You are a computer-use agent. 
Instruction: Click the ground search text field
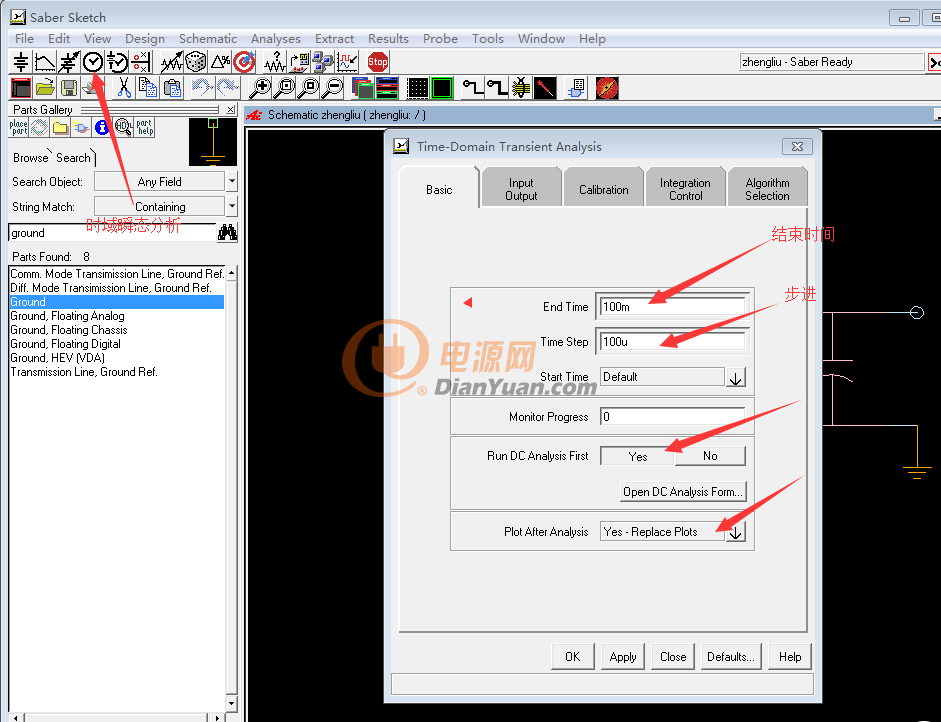coord(112,233)
